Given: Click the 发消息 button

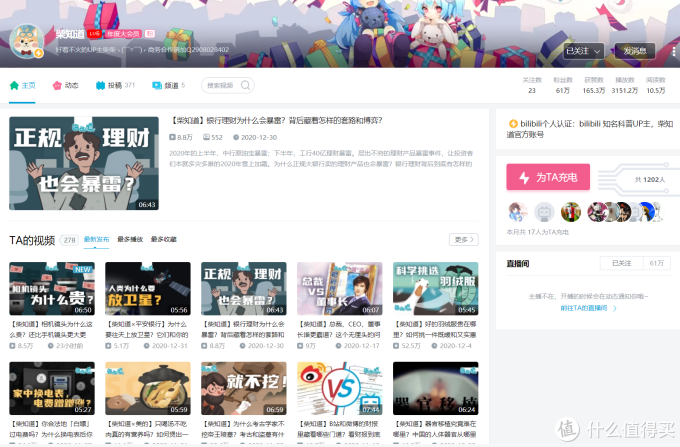Looking at the screenshot, I should pyautogui.click(x=634, y=51).
